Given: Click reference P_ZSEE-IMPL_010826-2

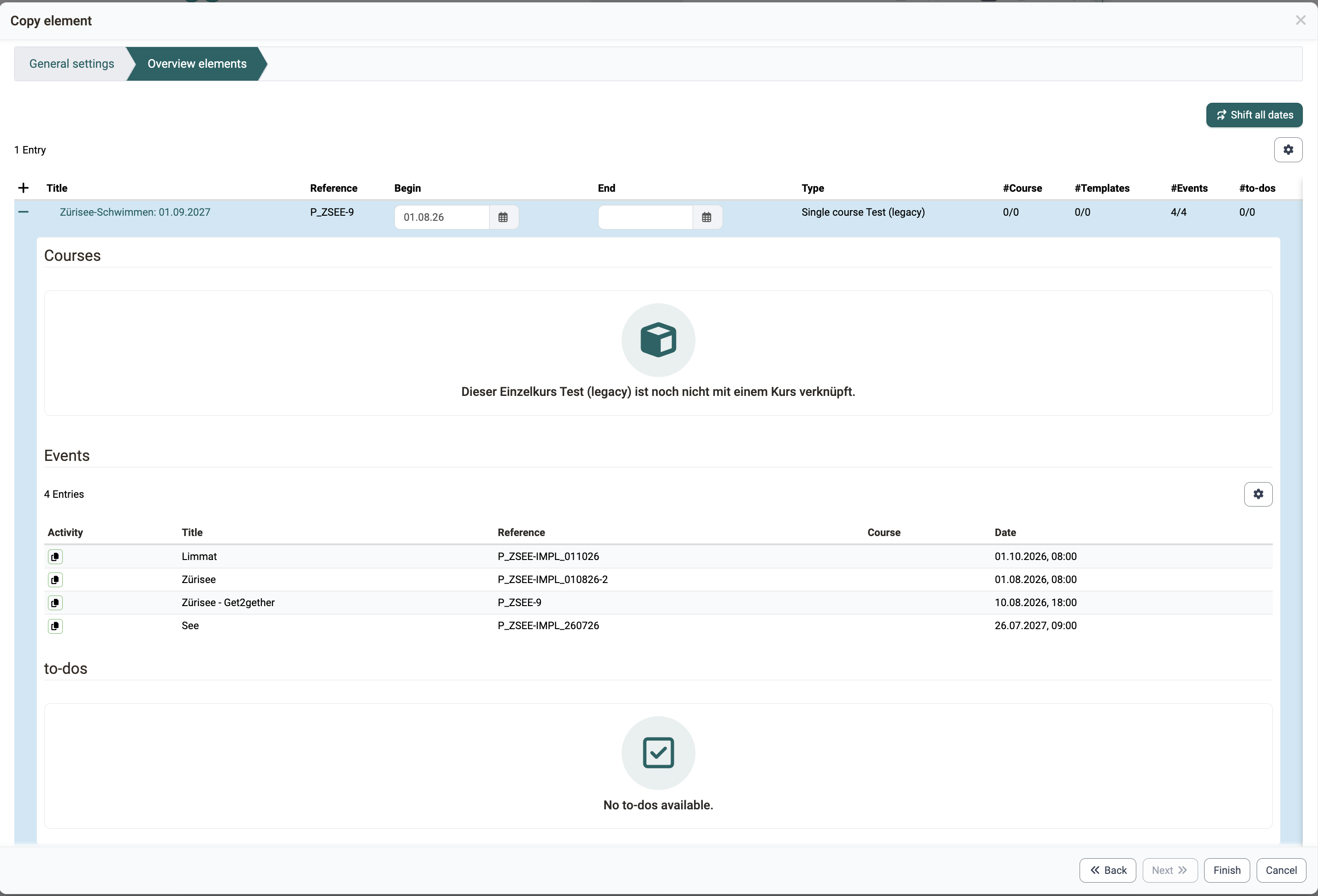Looking at the screenshot, I should coord(552,579).
